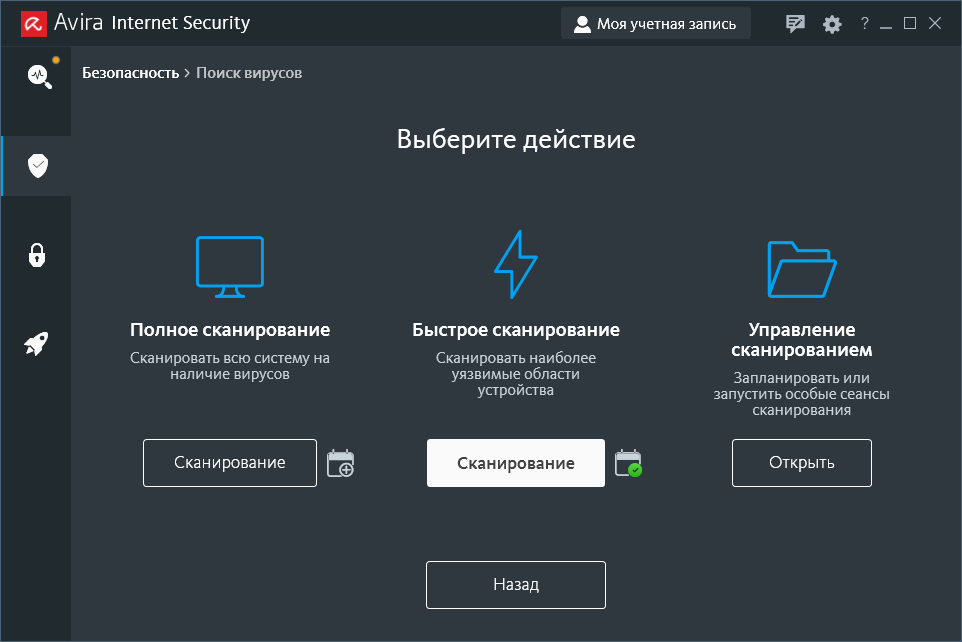Navigate to Безопасность in the breadcrumb
Screen dimensions: 962x642
pos(130,73)
